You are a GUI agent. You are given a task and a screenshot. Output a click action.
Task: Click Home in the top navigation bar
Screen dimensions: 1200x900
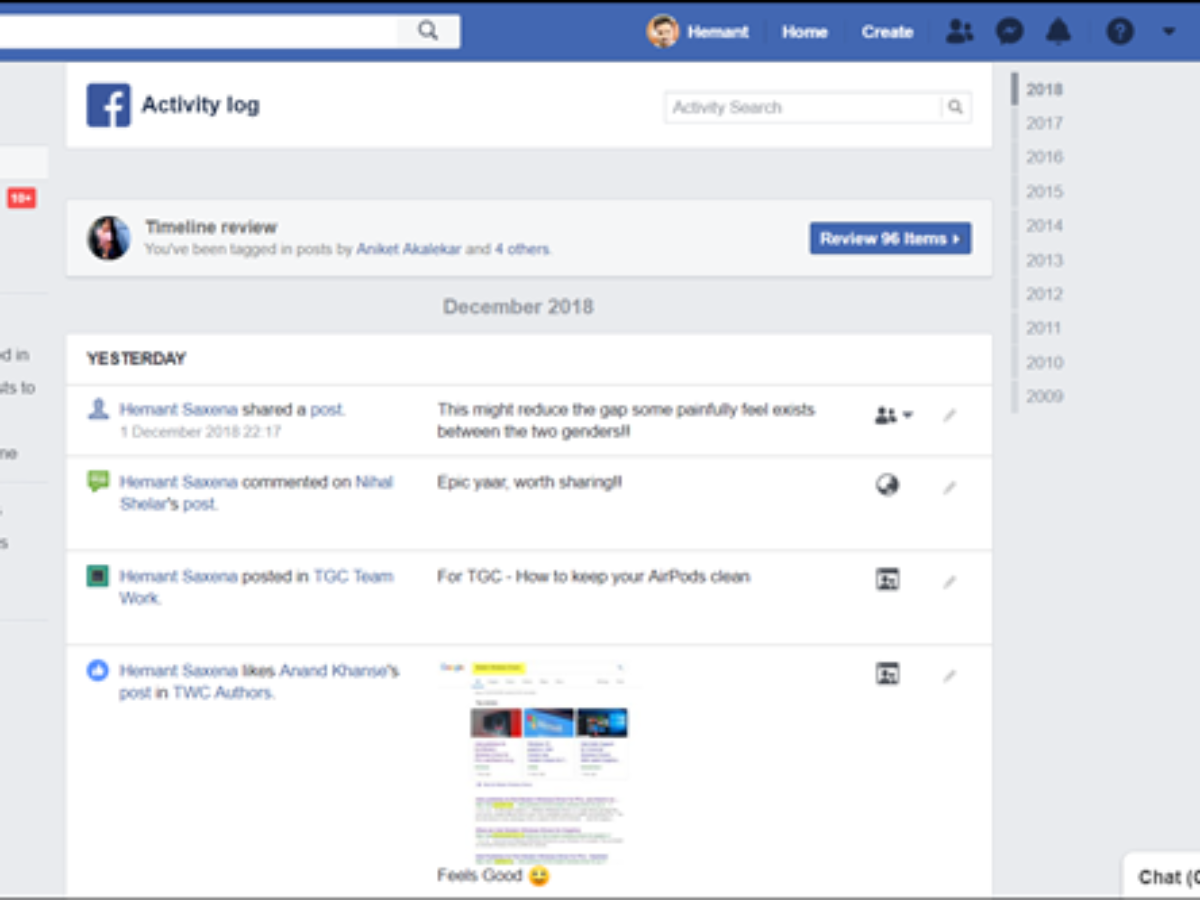[x=804, y=32]
